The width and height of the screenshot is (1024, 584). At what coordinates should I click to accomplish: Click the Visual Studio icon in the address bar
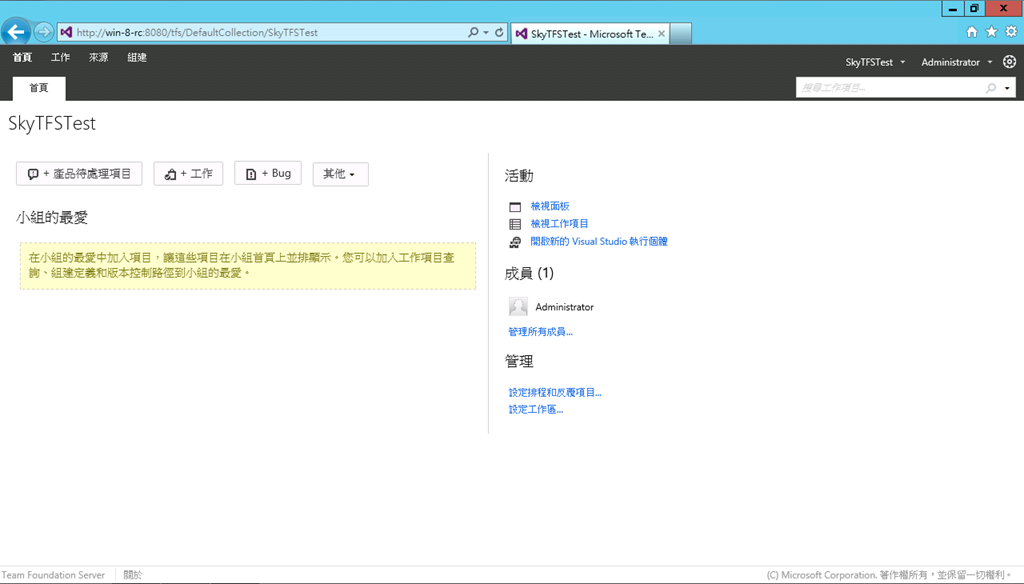pos(66,32)
